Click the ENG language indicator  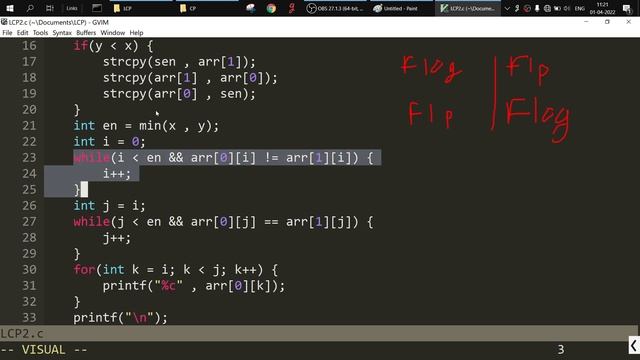[580, 9]
